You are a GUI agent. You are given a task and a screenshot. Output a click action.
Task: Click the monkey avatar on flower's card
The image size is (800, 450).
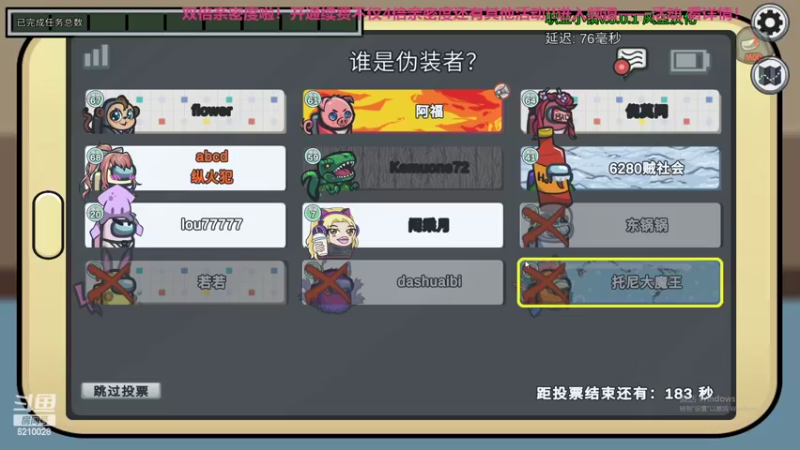pos(116,113)
